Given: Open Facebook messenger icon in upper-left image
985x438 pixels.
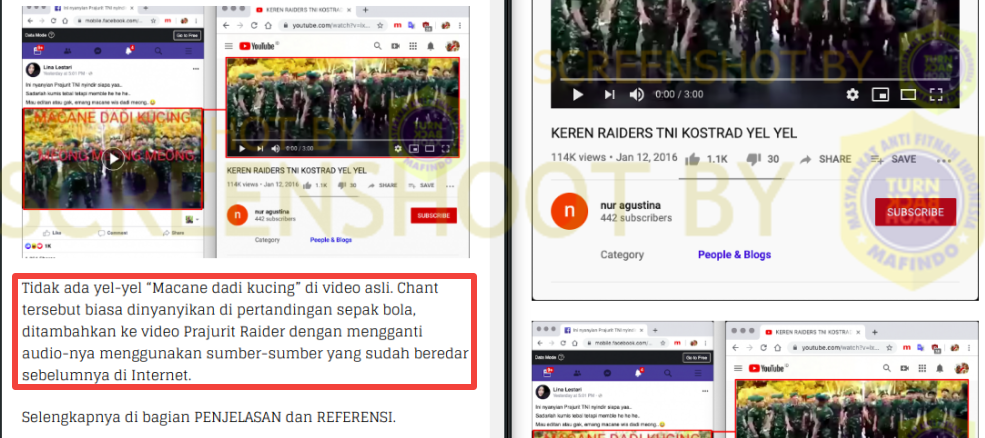Looking at the screenshot, I should click(98, 51).
